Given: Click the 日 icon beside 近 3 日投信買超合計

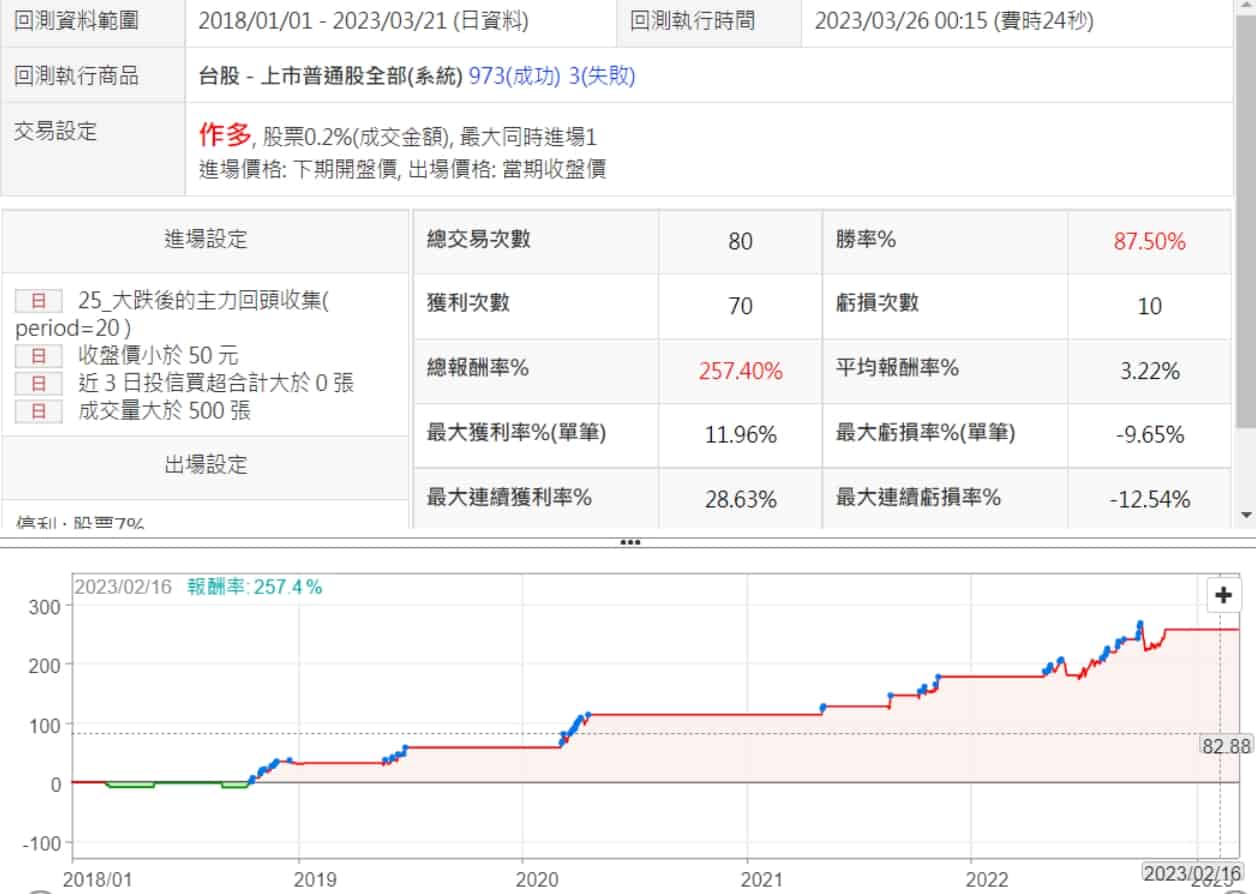Looking at the screenshot, I should [x=39, y=383].
